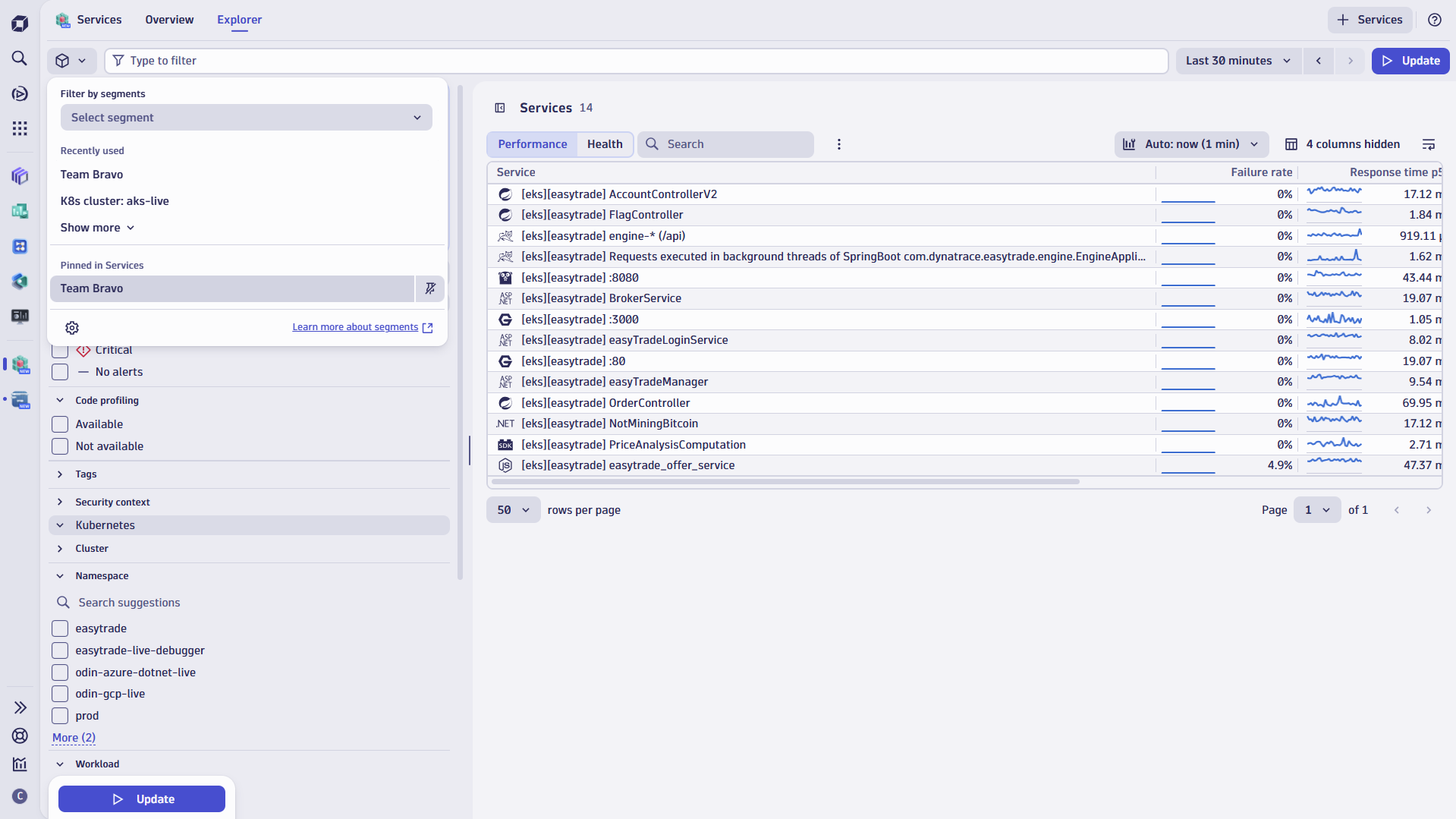The width and height of the screenshot is (1456, 819).
Task: Open the search panel in the left sidebar
Action: click(19, 58)
